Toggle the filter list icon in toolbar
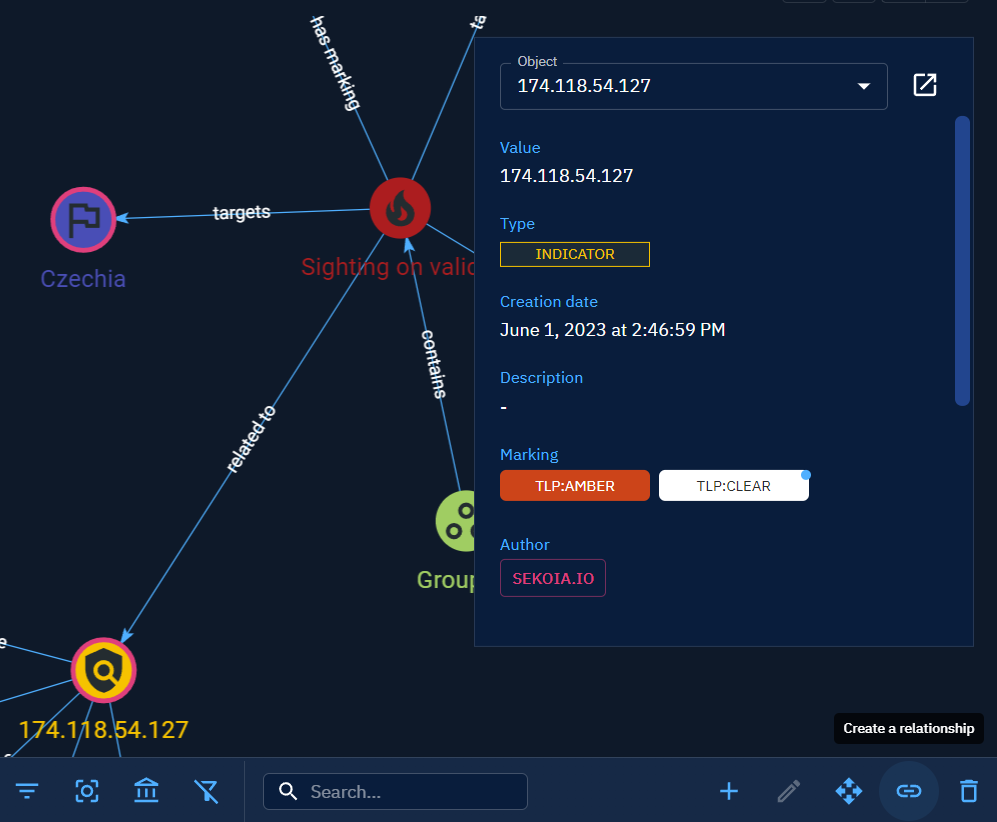 click(x=27, y=791)
